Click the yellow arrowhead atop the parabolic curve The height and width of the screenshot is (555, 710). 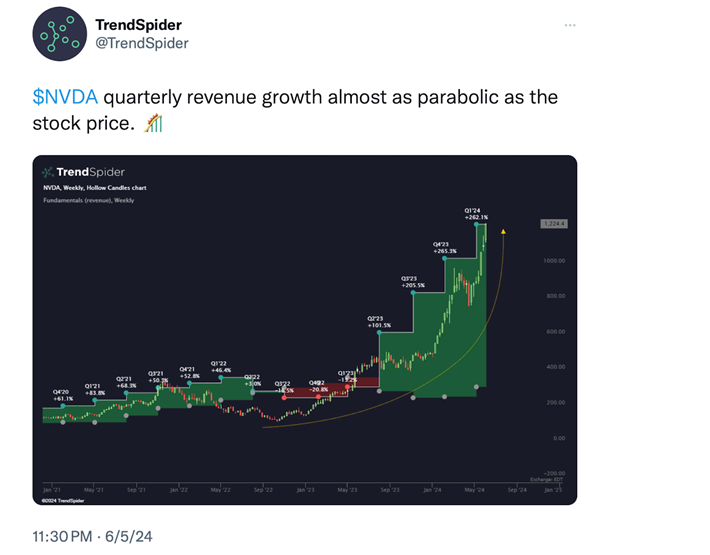(x=504, y=233)
